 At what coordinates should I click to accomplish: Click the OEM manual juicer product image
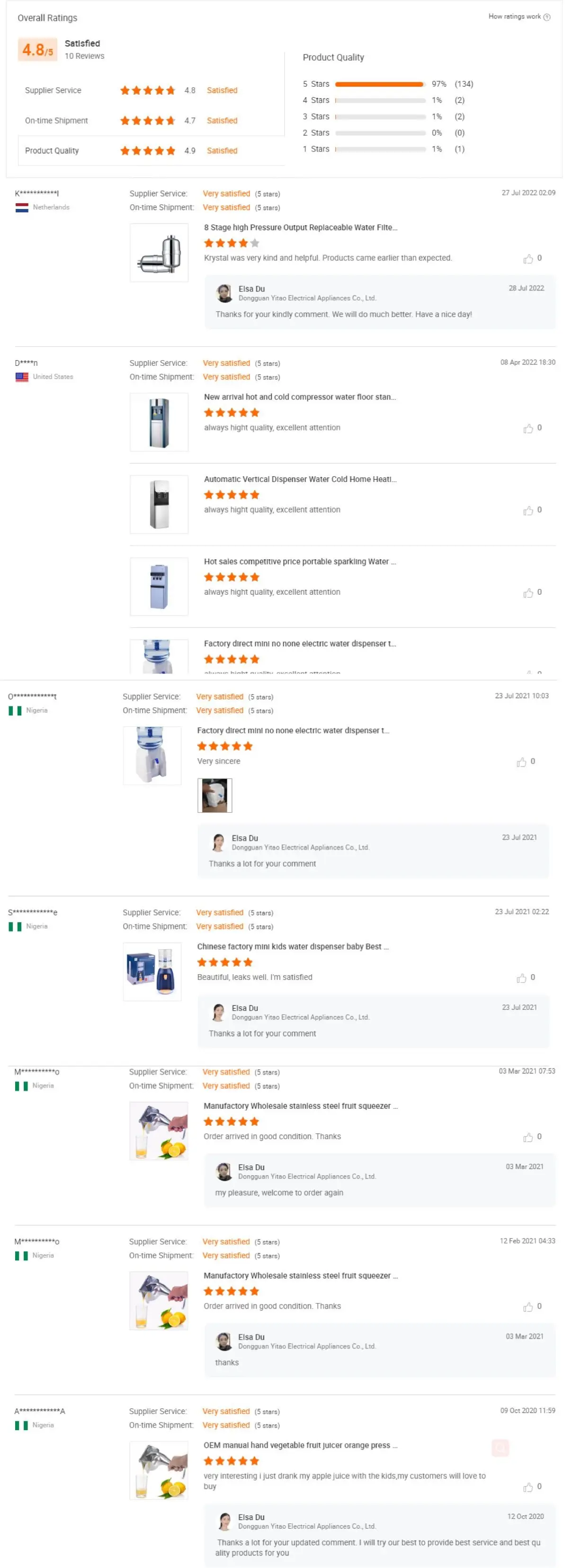coord(159,1470)
